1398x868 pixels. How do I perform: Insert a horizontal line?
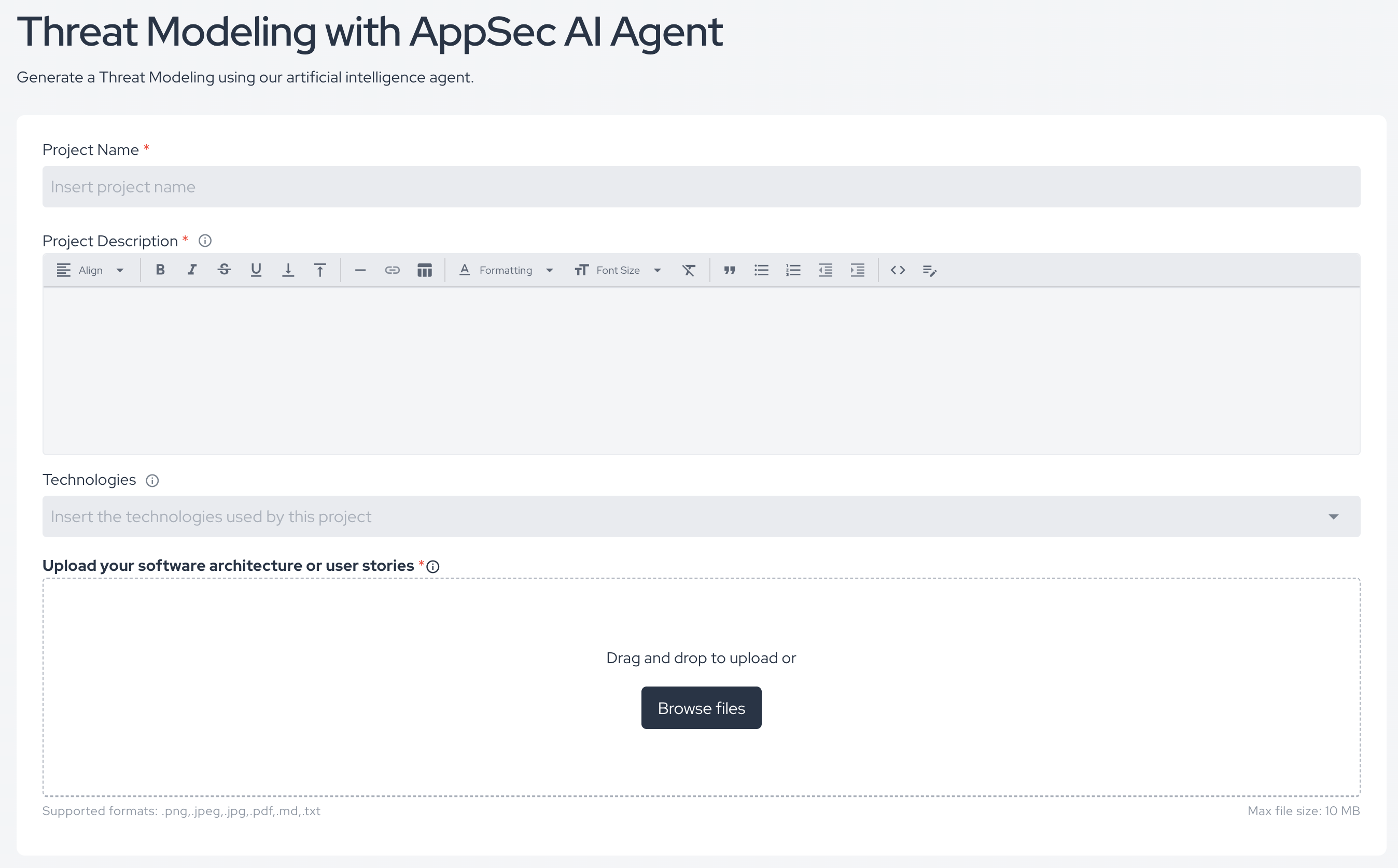(x=360, y=270)
